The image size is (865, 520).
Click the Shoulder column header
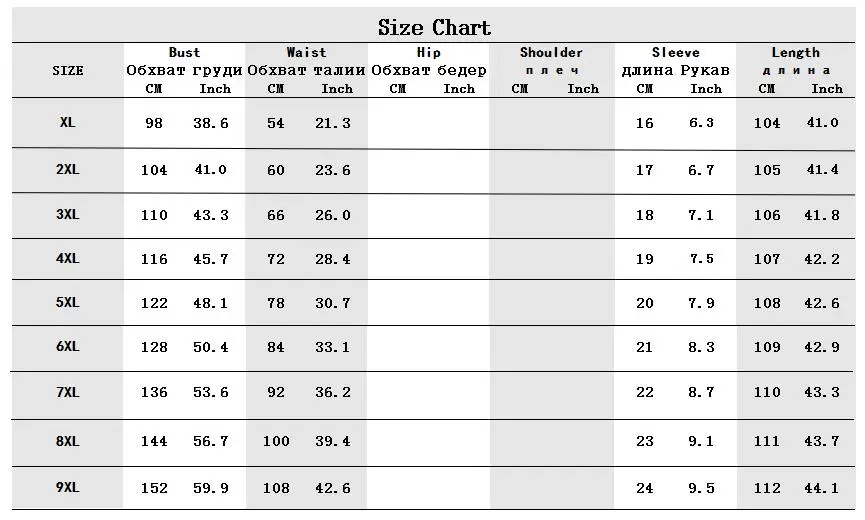(551, 52)
